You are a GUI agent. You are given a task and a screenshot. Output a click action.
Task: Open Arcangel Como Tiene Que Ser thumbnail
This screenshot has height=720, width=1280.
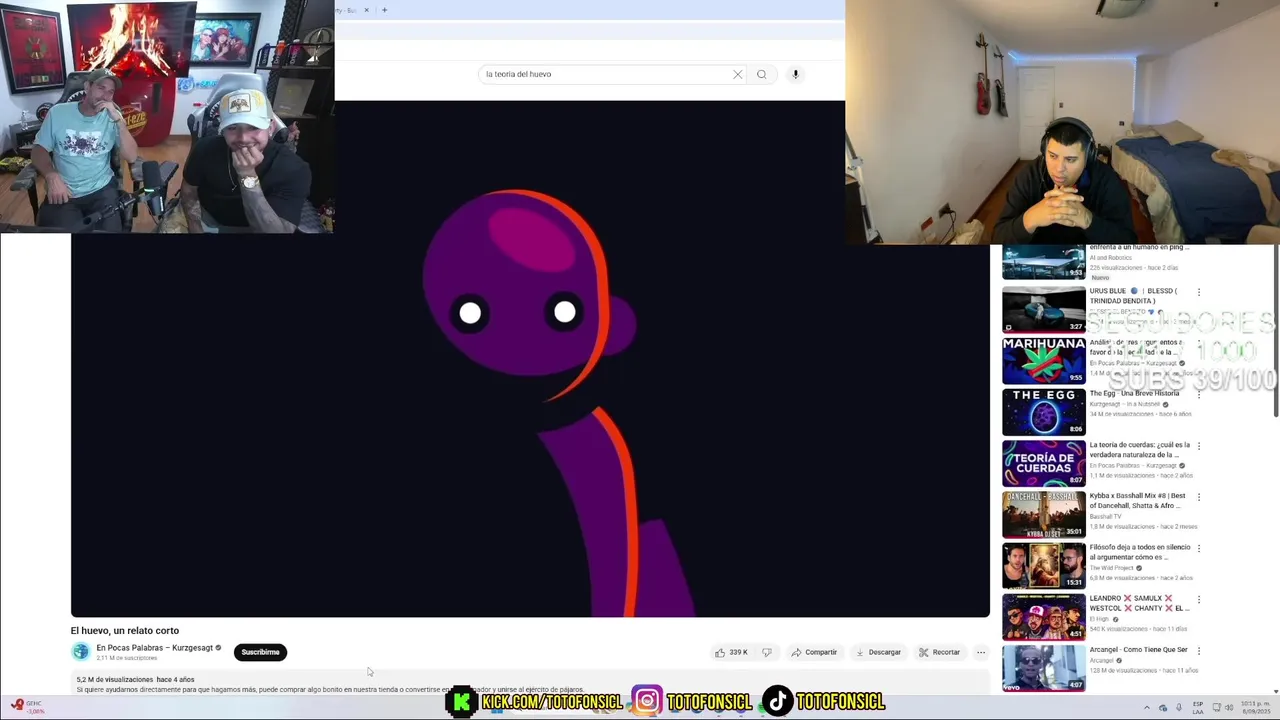1043,668
